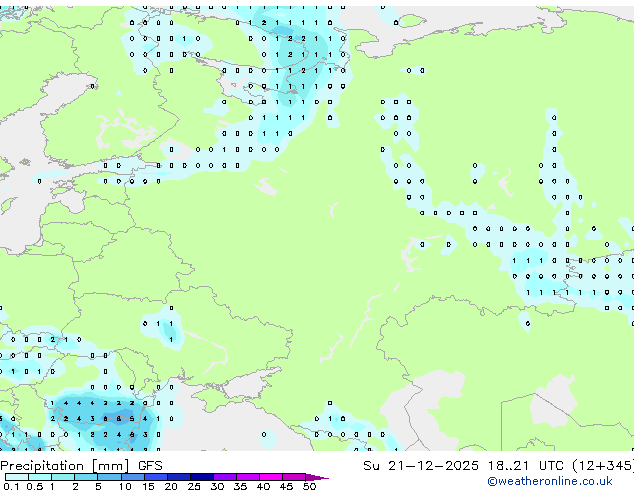Click the 30–35 mm purple legend swatch

[x=225, y=477]
